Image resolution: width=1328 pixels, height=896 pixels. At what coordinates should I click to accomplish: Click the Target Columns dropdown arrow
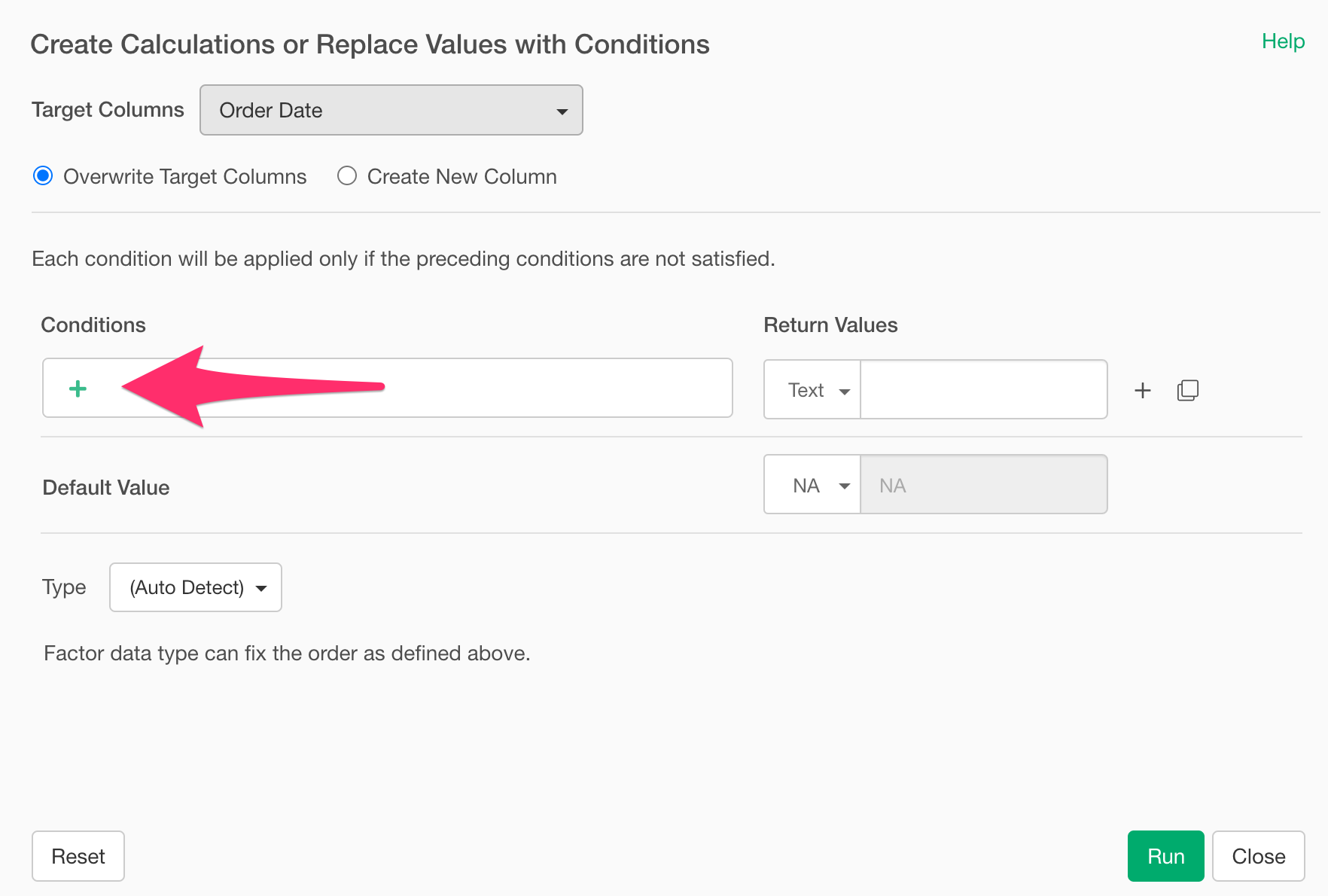coord(562,111)
